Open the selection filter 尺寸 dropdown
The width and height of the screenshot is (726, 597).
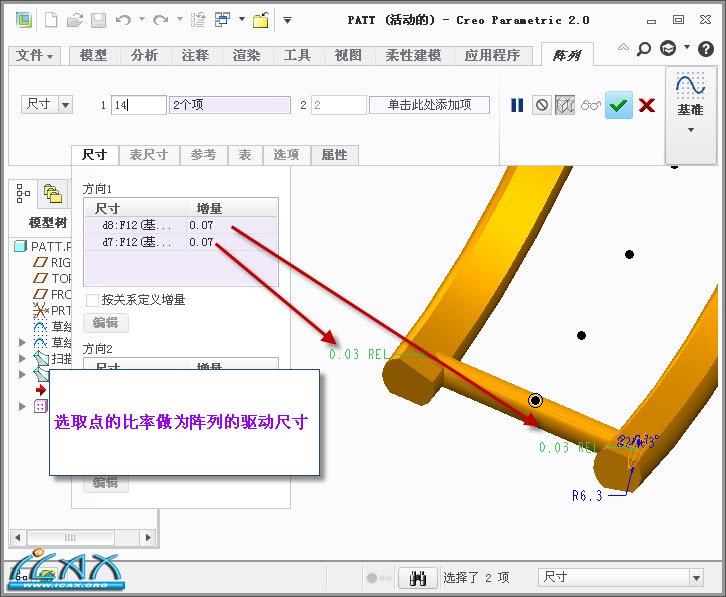click(x=696, y=578)
